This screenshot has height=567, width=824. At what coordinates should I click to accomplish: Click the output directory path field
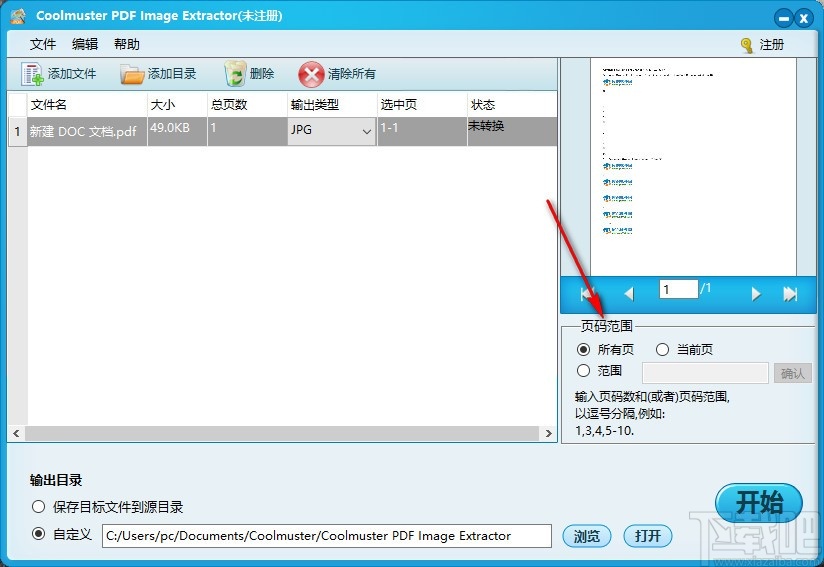[x=327, y=536]
